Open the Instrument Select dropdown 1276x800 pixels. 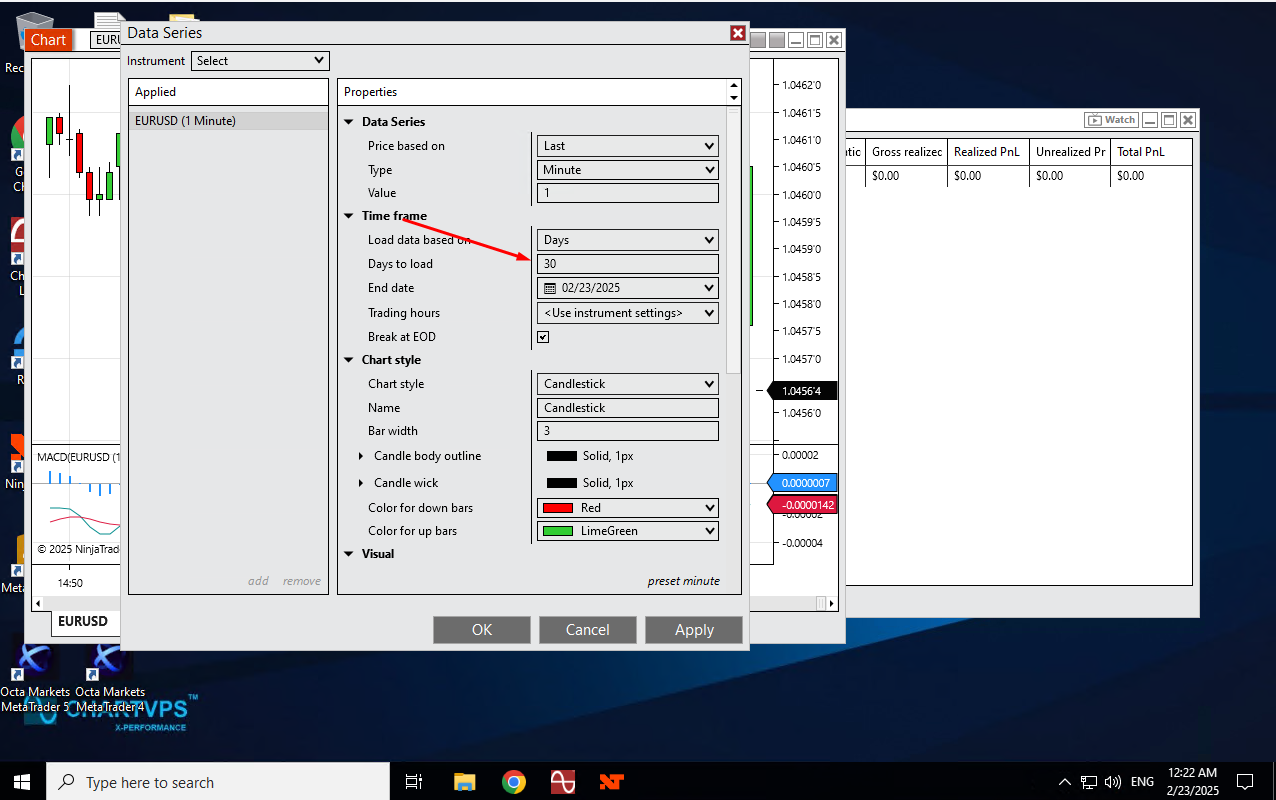point(260,61)
